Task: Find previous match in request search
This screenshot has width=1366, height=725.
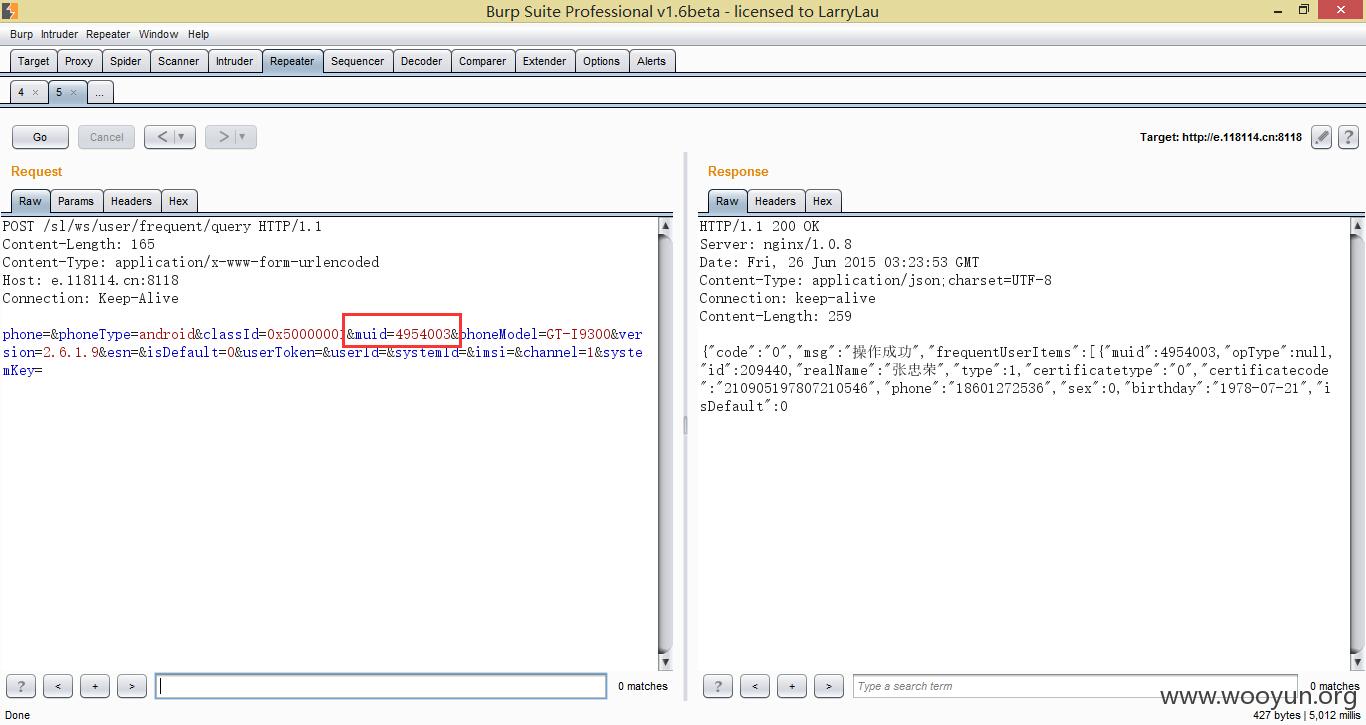Action: point(58,686)
